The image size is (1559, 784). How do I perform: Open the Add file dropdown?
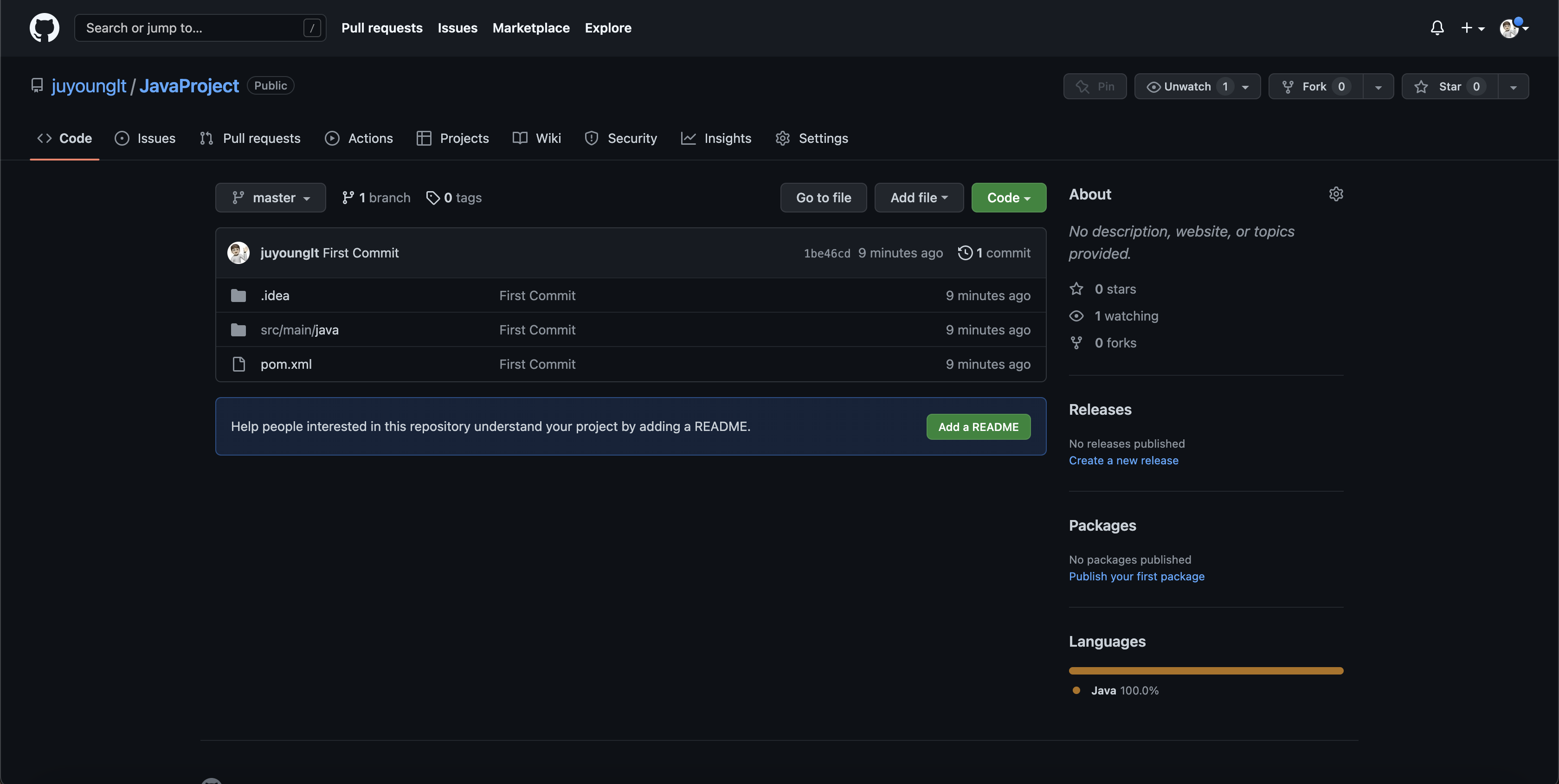coord(918,198)
